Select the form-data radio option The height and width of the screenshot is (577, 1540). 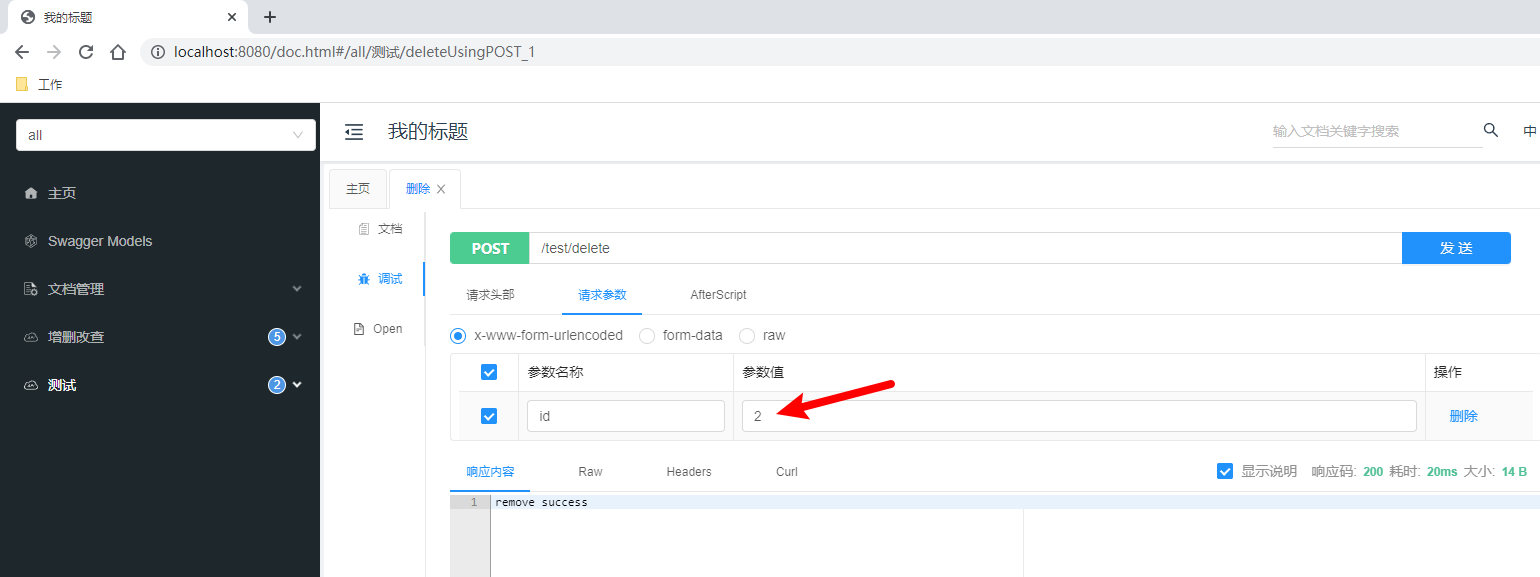[647, 336]
